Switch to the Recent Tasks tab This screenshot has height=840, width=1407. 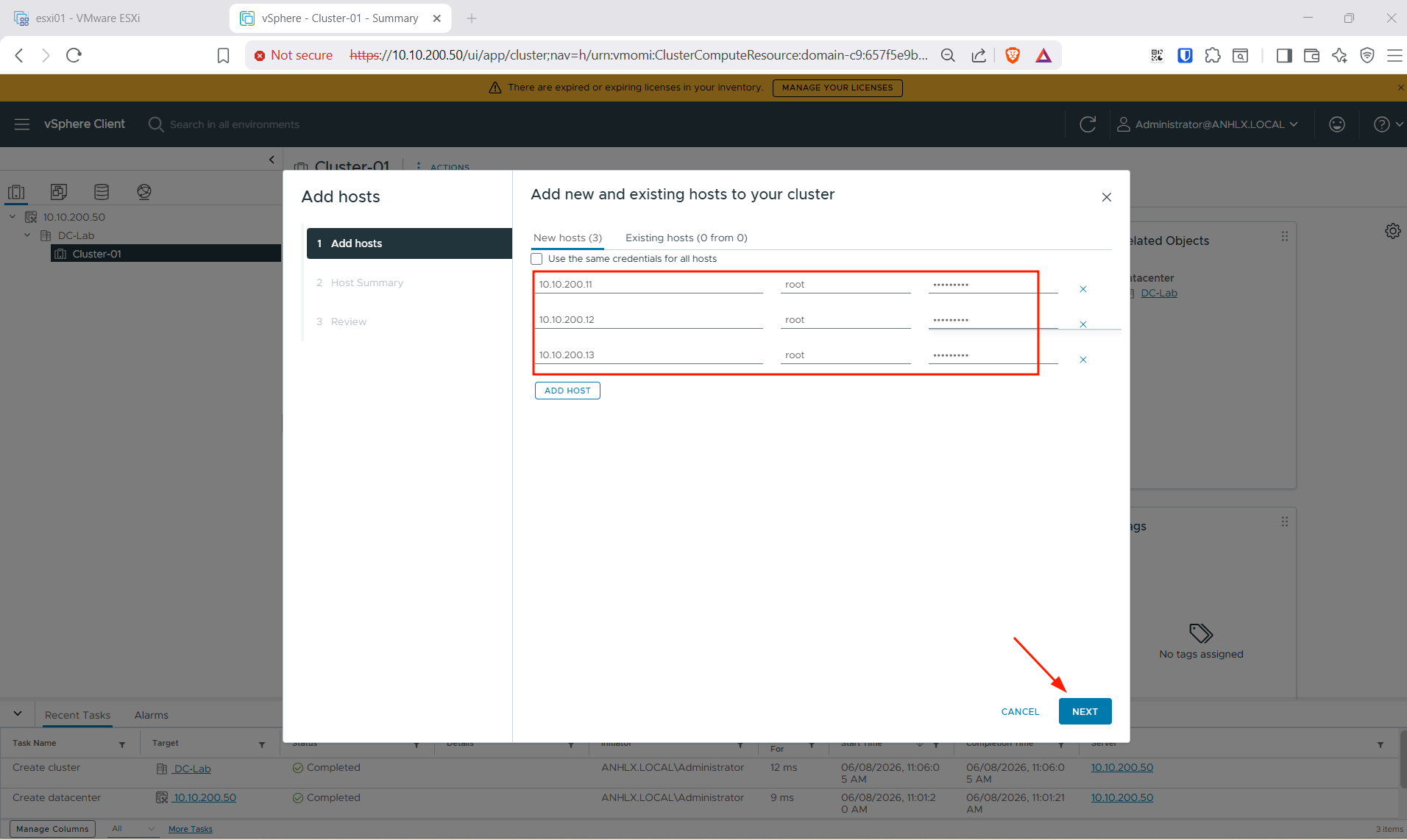(x=77, y=715)
